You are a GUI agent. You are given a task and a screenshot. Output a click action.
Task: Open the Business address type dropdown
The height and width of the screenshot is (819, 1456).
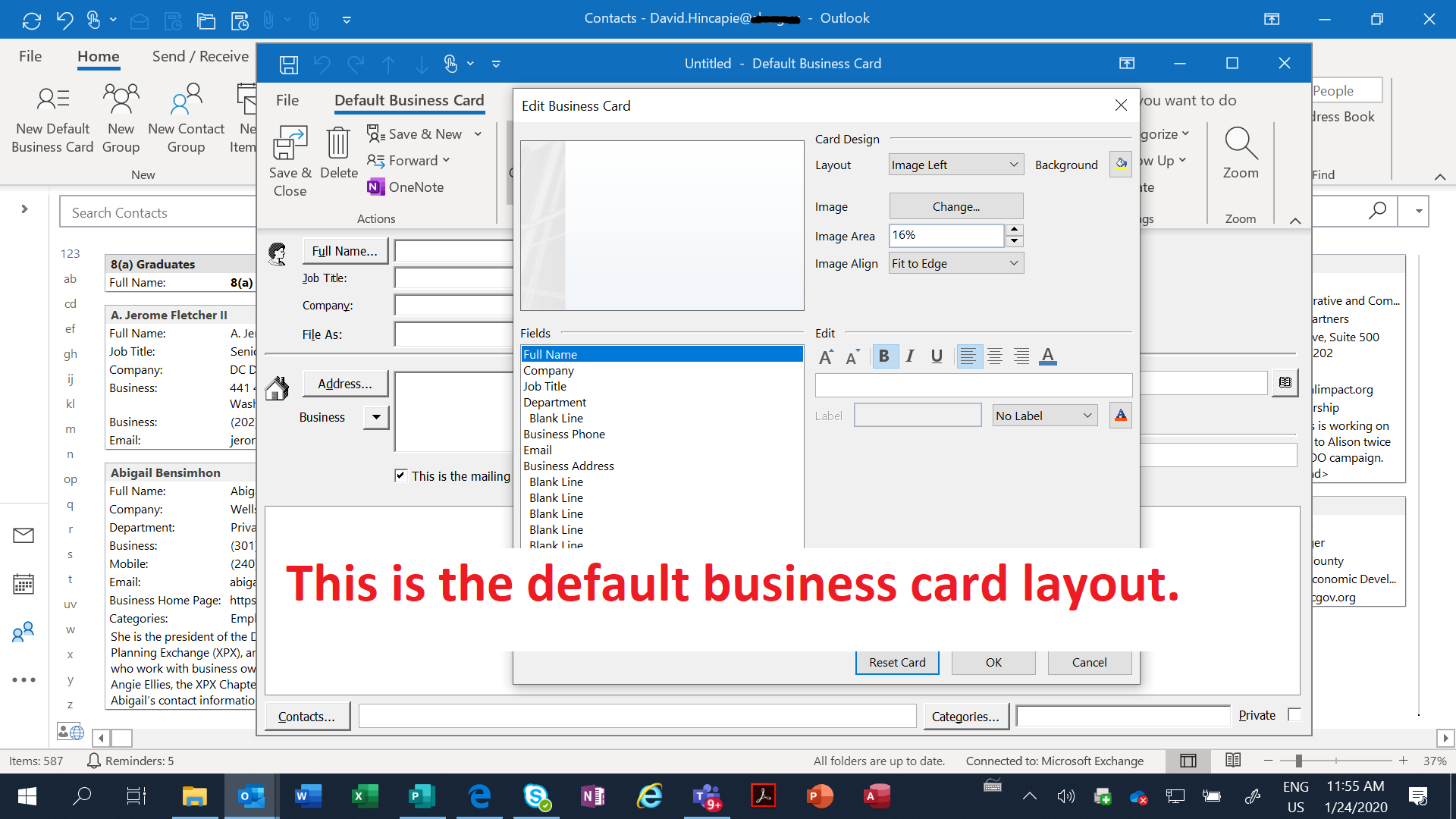376,417
